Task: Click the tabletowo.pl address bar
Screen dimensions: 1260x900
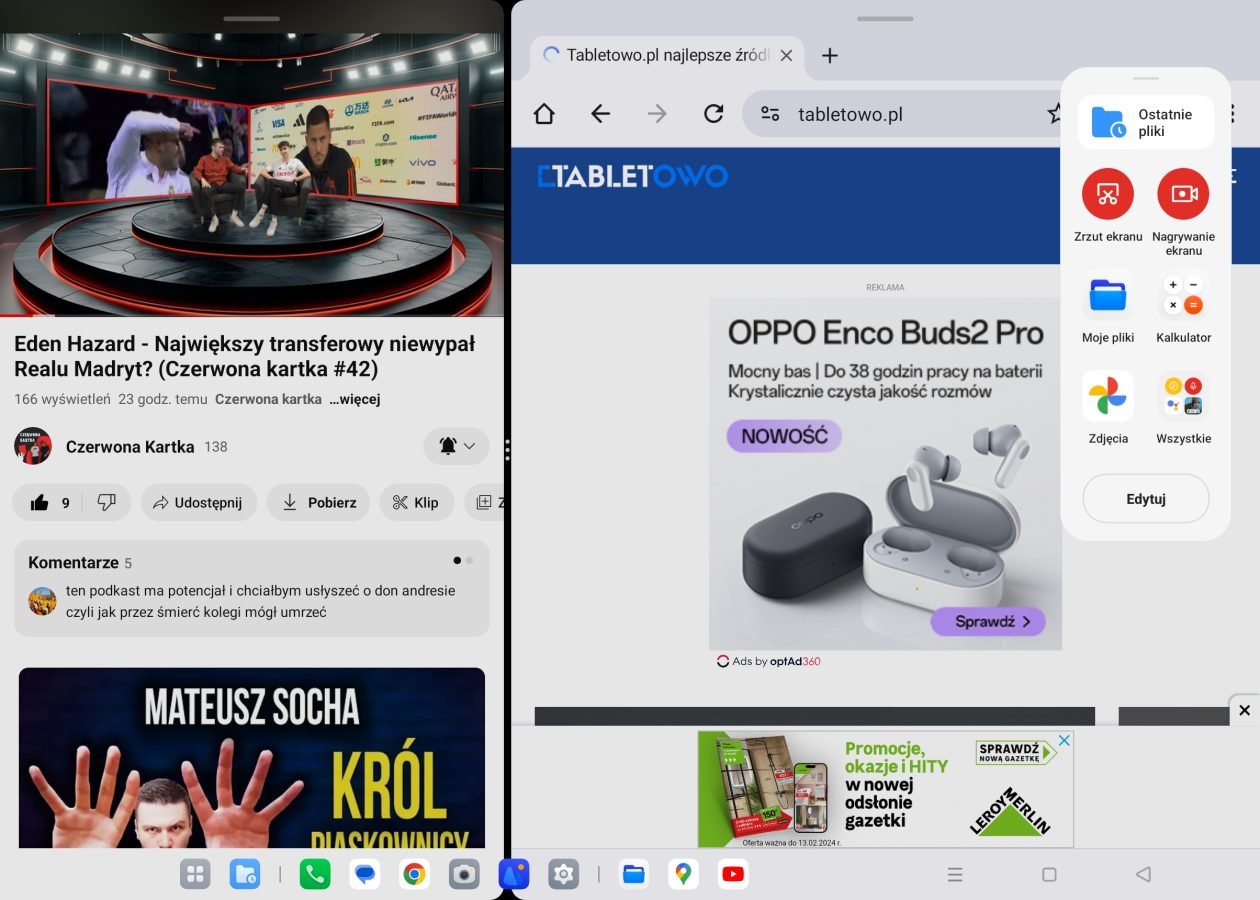Action: click(900, 114)
